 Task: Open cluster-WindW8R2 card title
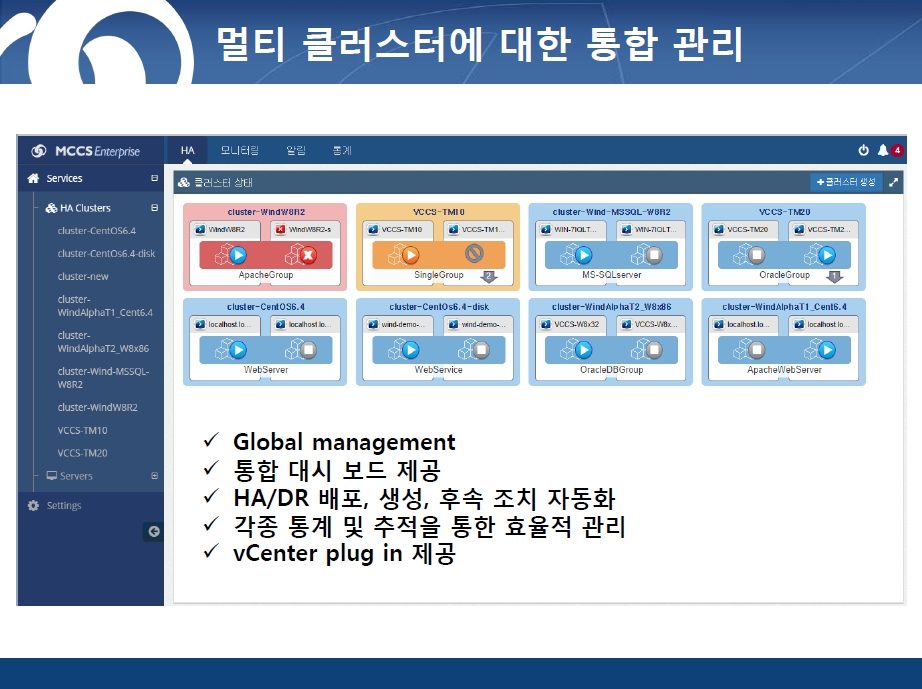point(266,212)
